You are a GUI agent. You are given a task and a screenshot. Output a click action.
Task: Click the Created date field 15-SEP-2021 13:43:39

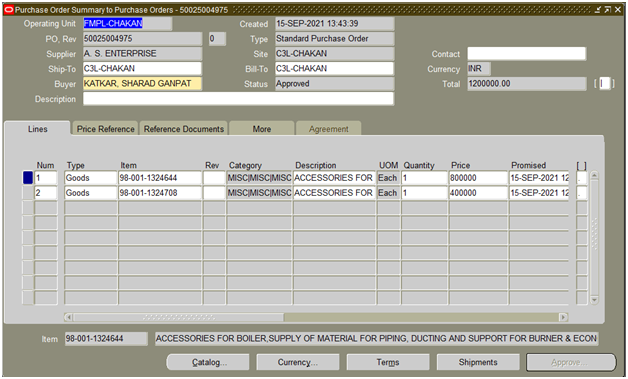tap(334, 24)
